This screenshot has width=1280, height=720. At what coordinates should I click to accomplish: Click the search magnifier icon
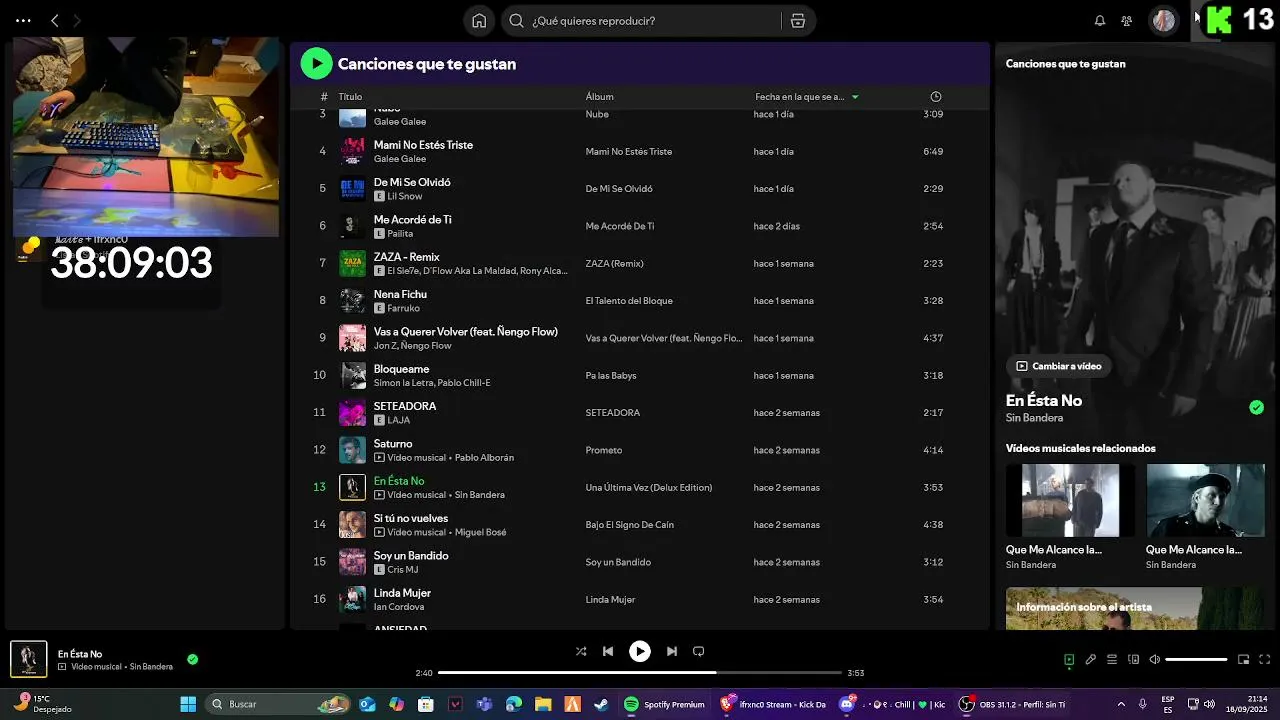tap(517, 21)
